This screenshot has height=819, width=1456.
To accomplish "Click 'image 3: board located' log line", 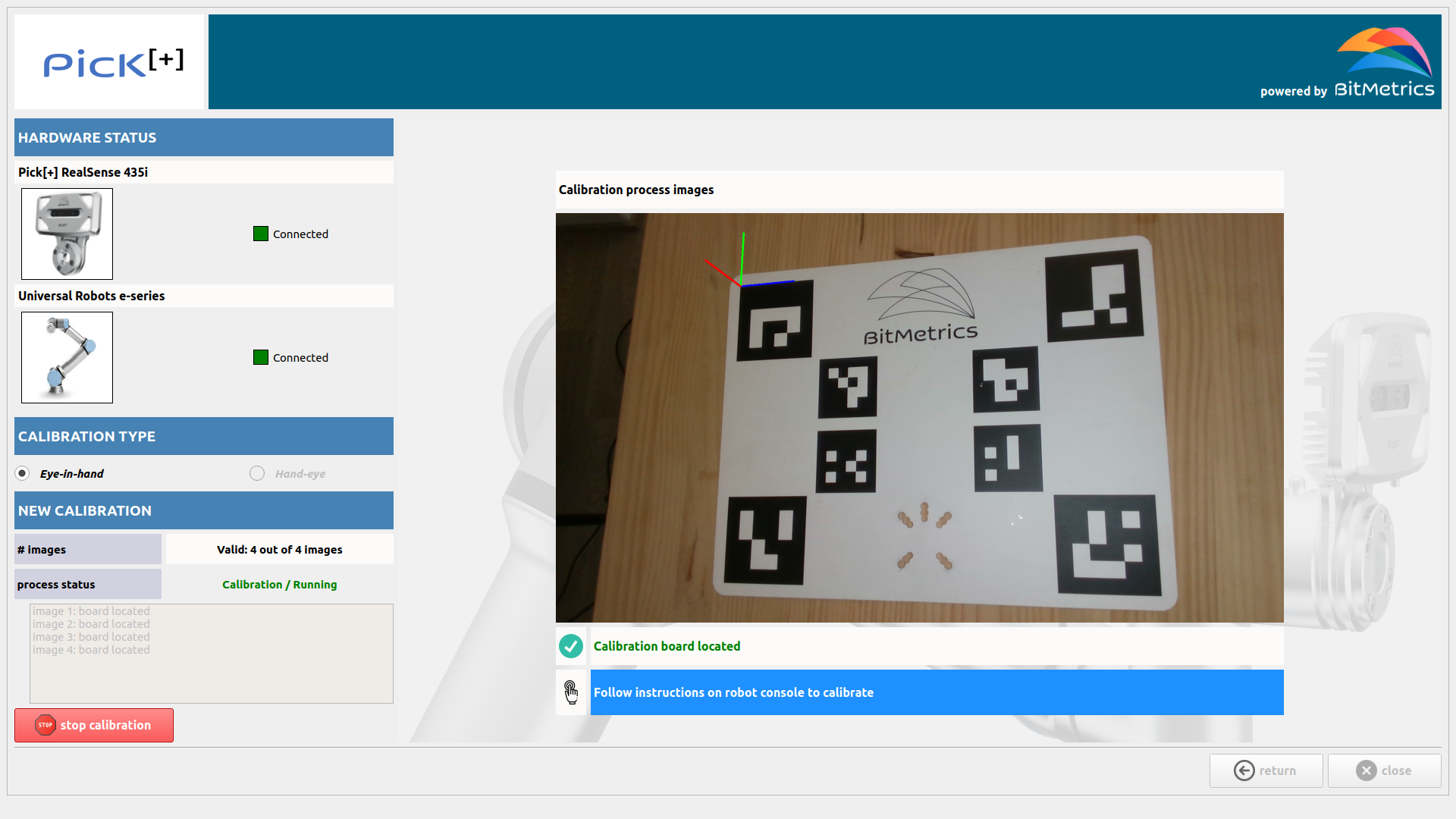I will point(91,637).
